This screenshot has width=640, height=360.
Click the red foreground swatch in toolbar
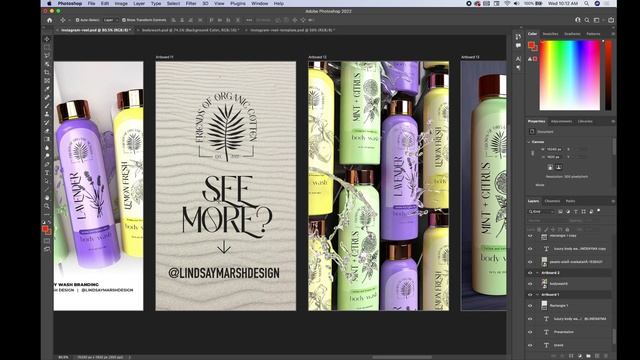pos(45,229)
